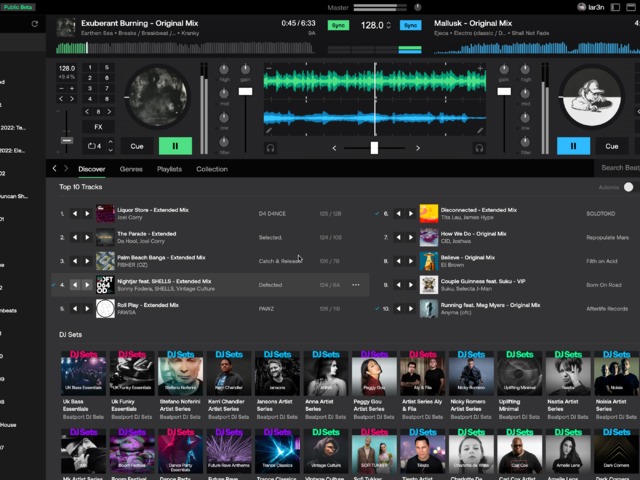Zoom out waveform with minus icon

(269, 68)
